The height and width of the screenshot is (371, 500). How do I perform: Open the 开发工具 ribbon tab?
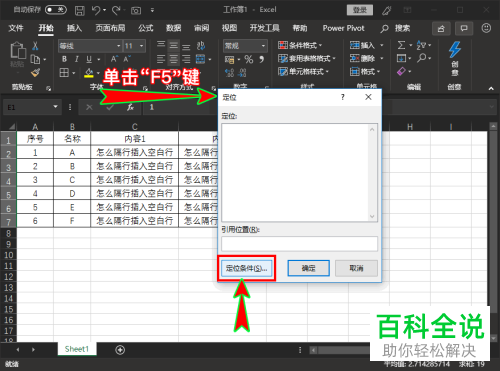pos(265,28)
